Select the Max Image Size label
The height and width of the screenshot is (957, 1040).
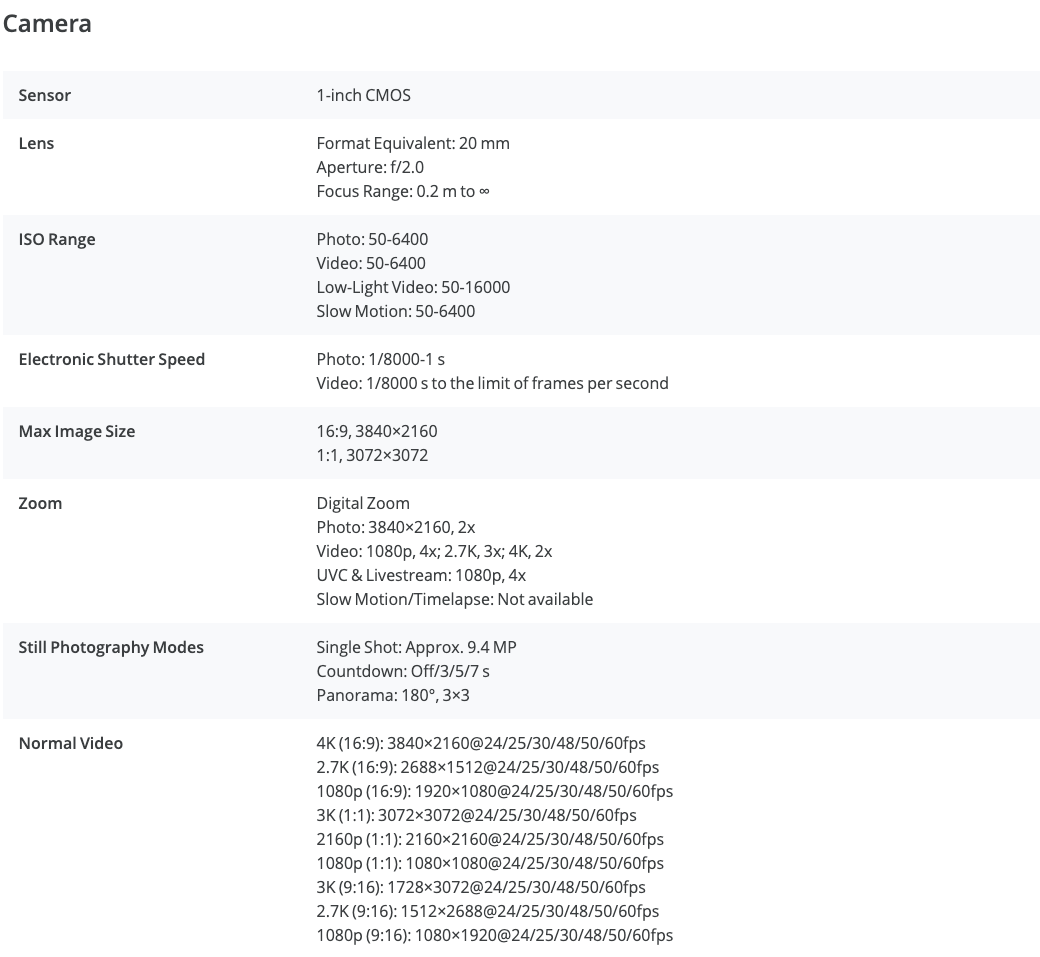tap(77, 431)
